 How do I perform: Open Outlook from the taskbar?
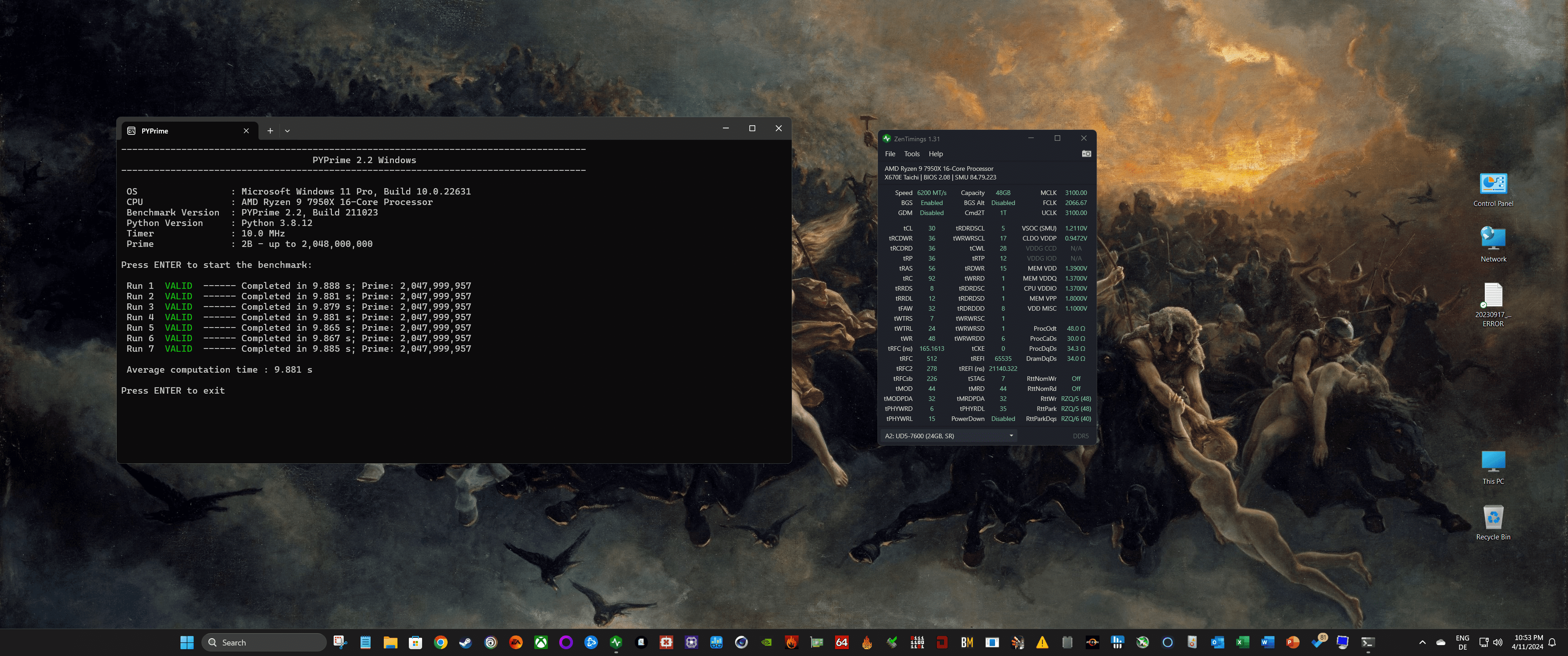click(1217, 642)
